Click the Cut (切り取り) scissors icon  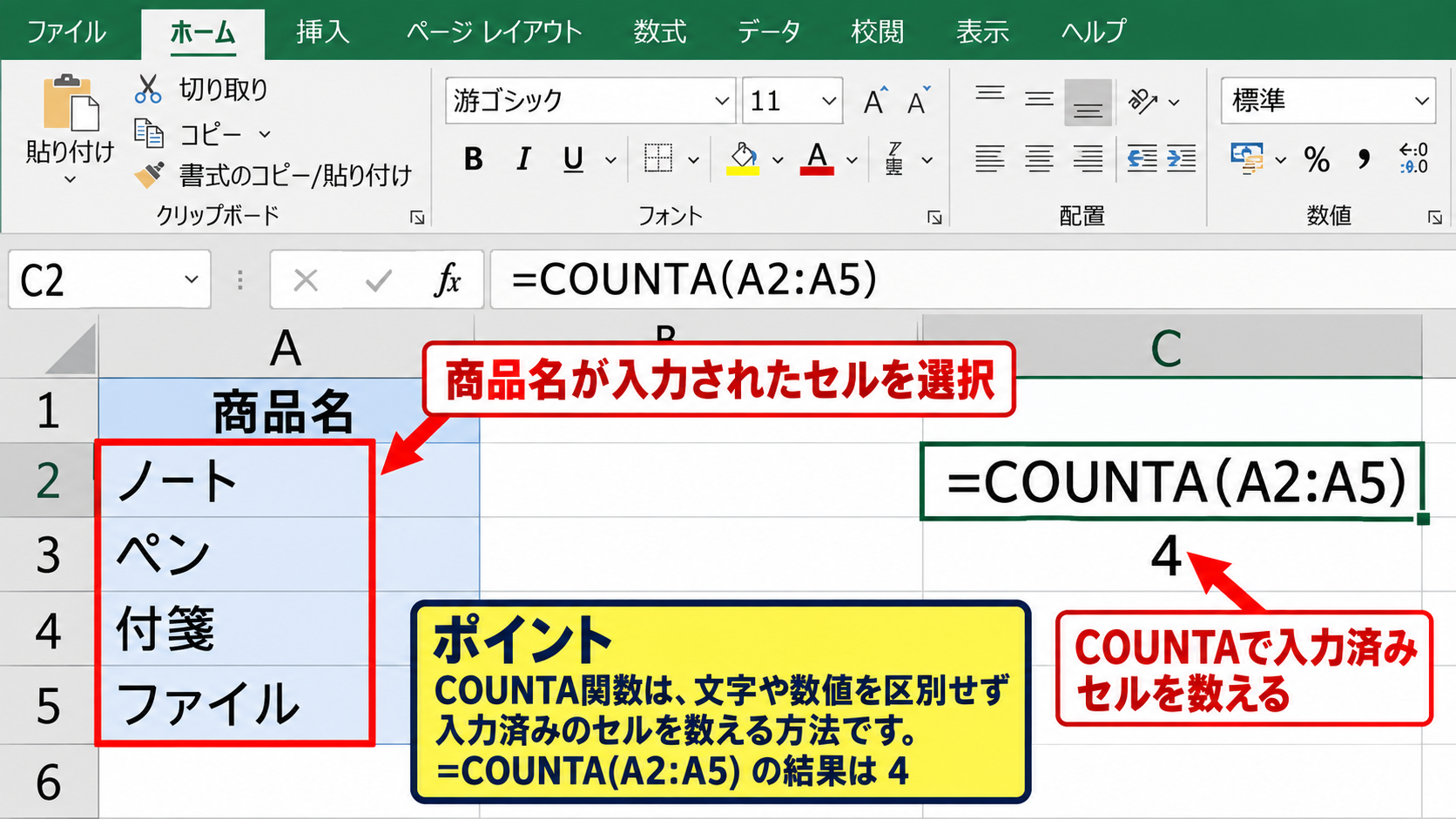148,89
